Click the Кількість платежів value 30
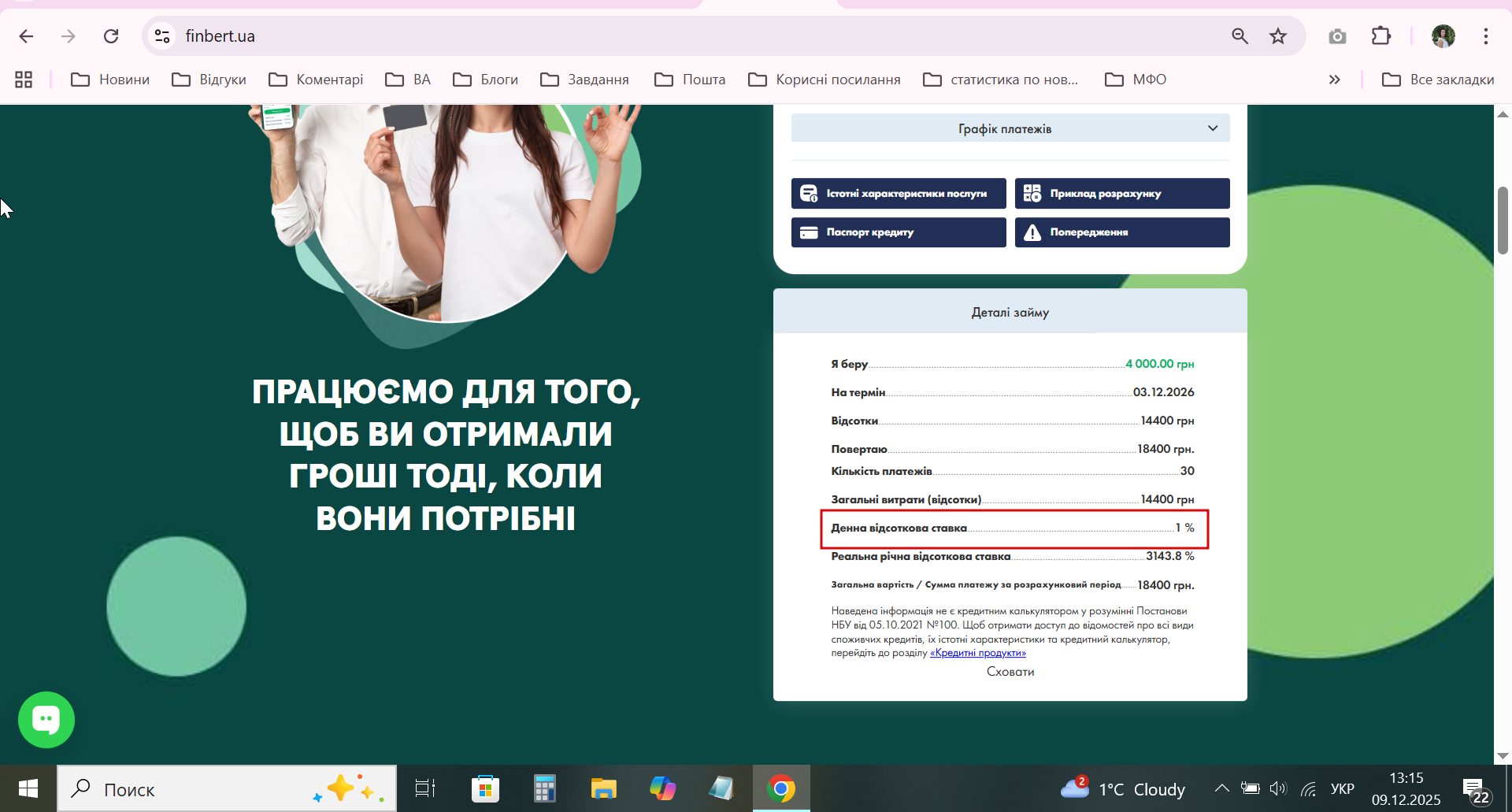 tap(1188, 471)
